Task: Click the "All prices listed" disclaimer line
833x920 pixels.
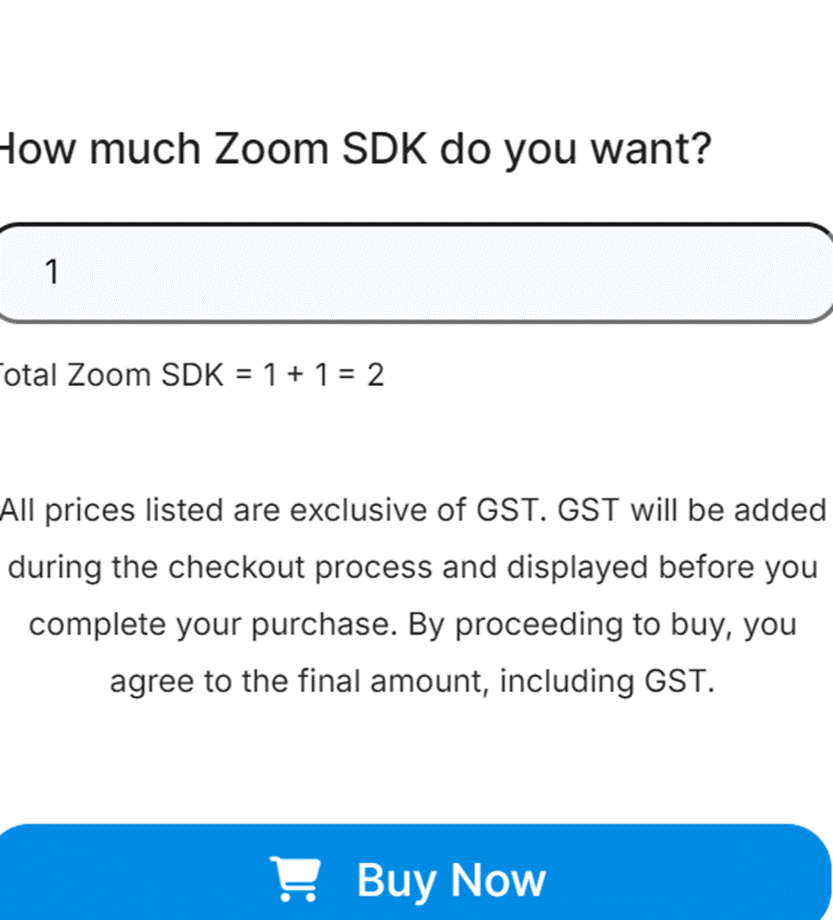Action: pyautogui.click(x=413, y=510)
